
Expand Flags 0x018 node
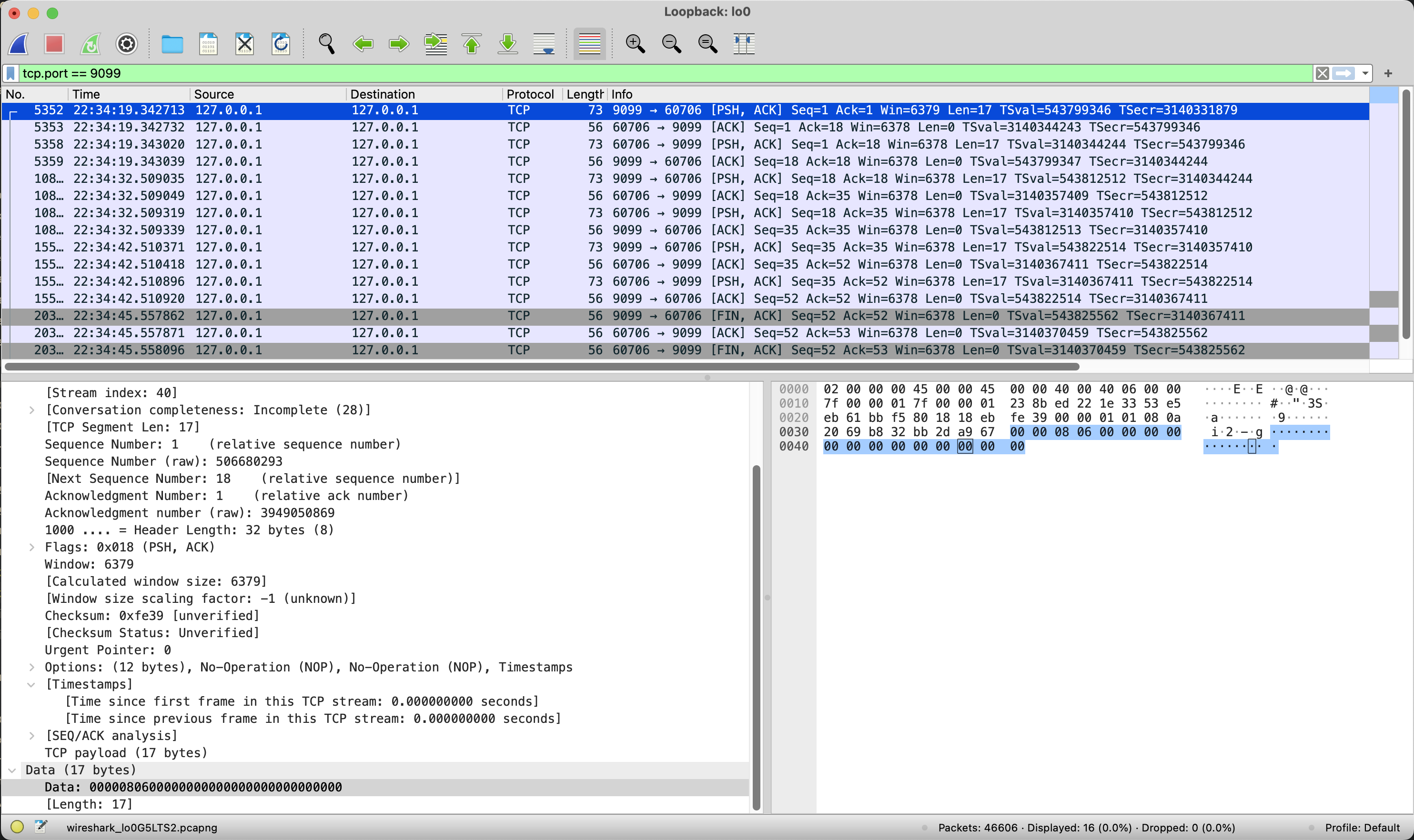pos(32,547)
